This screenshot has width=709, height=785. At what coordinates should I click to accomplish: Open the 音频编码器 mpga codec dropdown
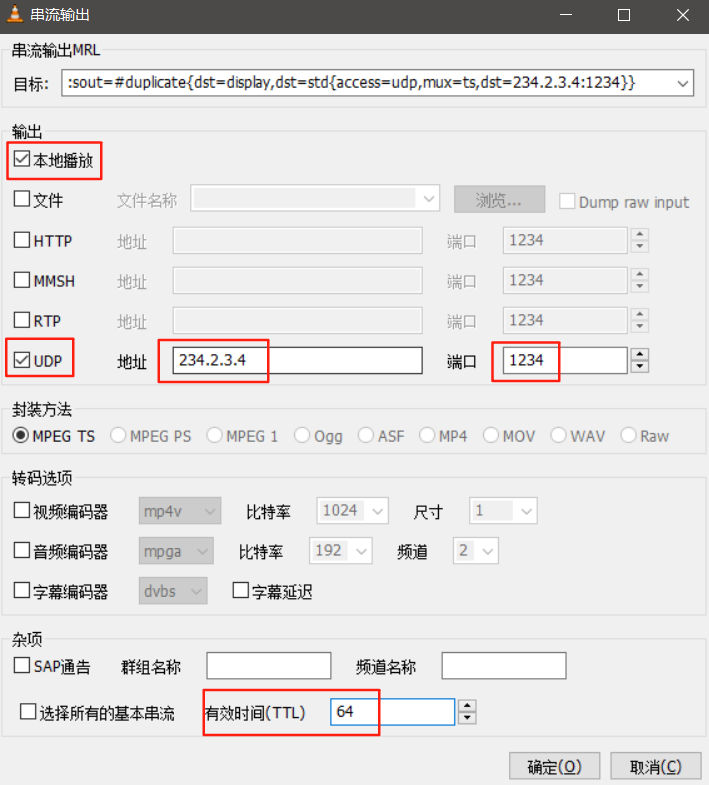[x=176, y=551]
